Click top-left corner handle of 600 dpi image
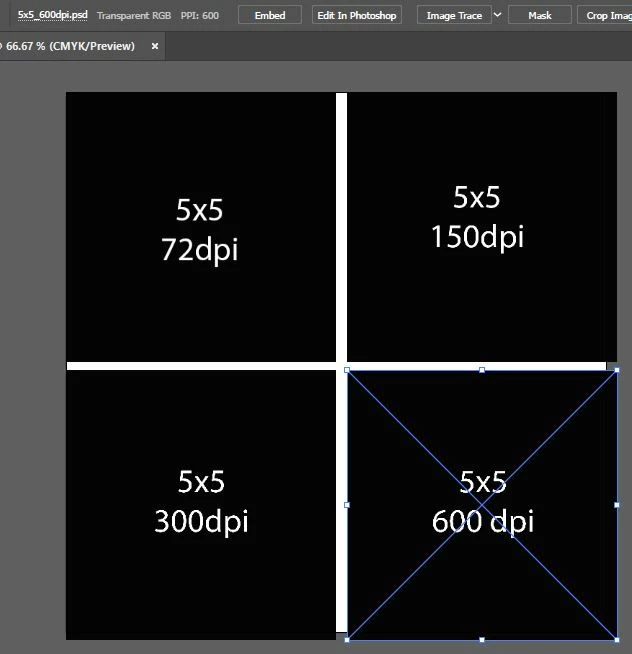 point(347,370)
